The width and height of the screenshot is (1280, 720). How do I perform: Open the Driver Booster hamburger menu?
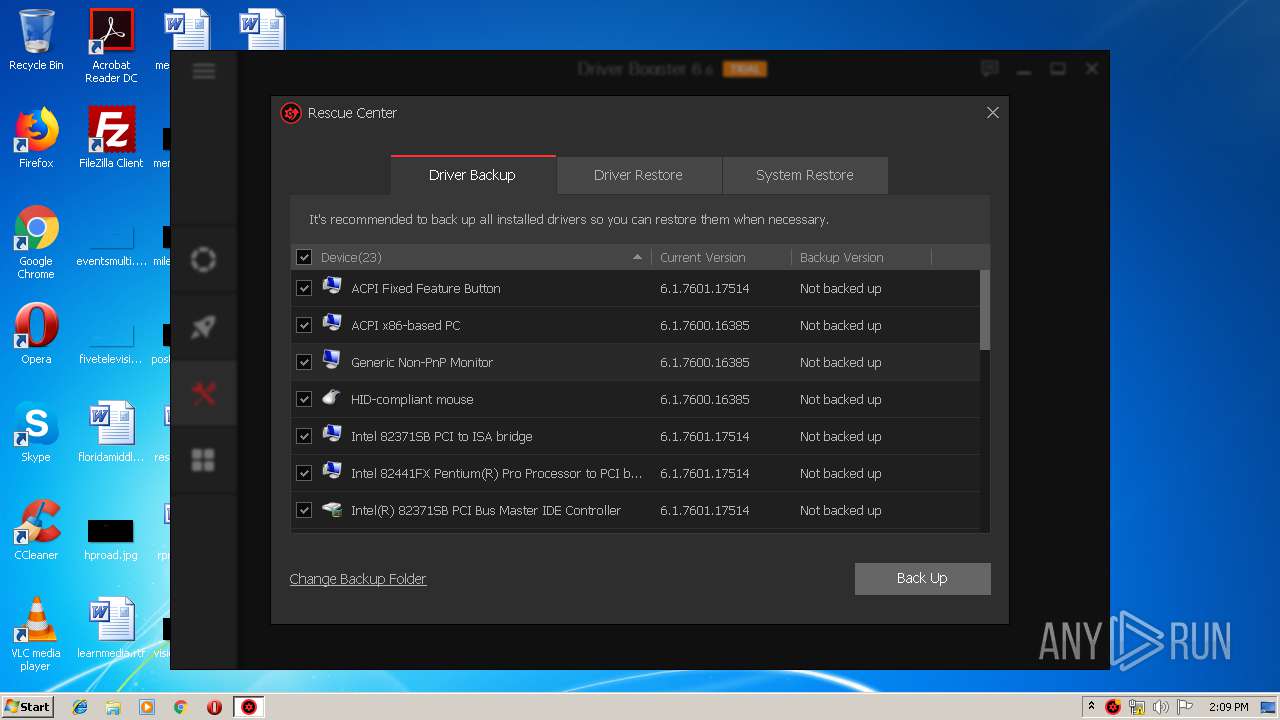click(x=204, y=70)
